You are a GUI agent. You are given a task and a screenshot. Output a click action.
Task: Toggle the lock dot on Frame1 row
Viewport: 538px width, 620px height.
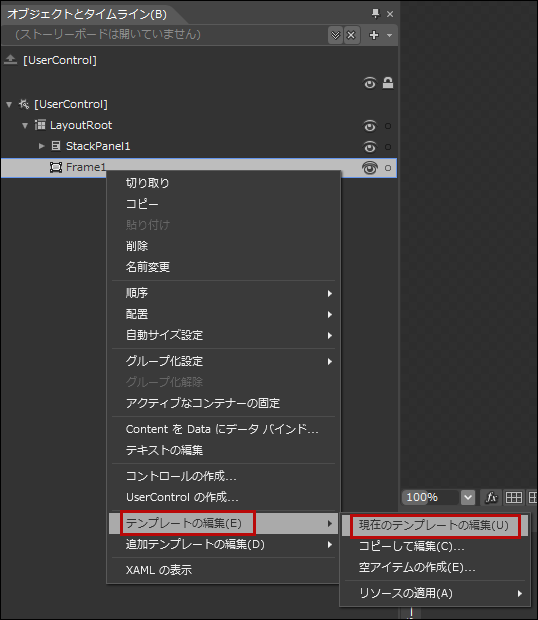(388, 168)
